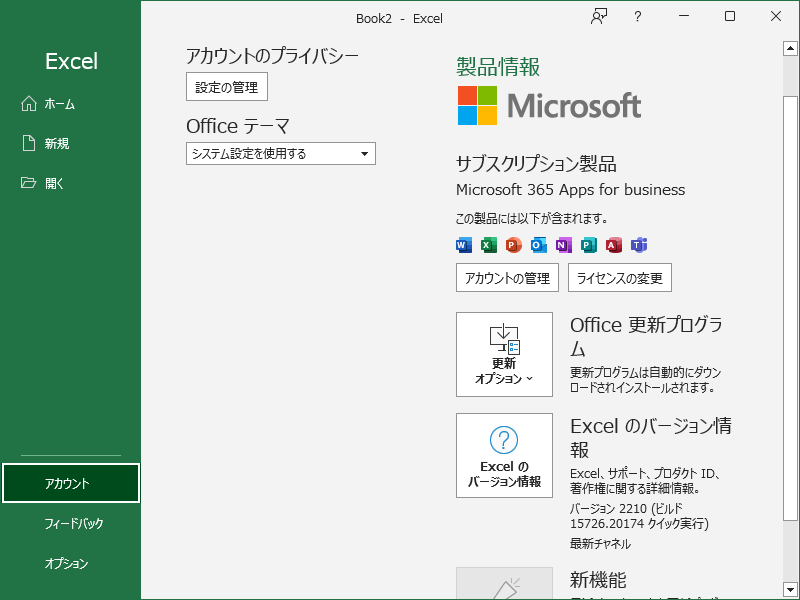Click the scrollbar down arrow

coord(790,589)
